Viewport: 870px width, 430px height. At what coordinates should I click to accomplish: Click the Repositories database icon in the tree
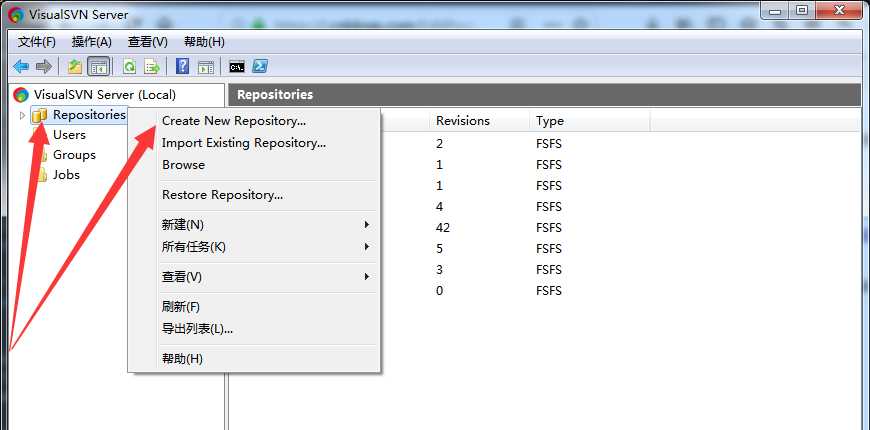pos(39,115)
